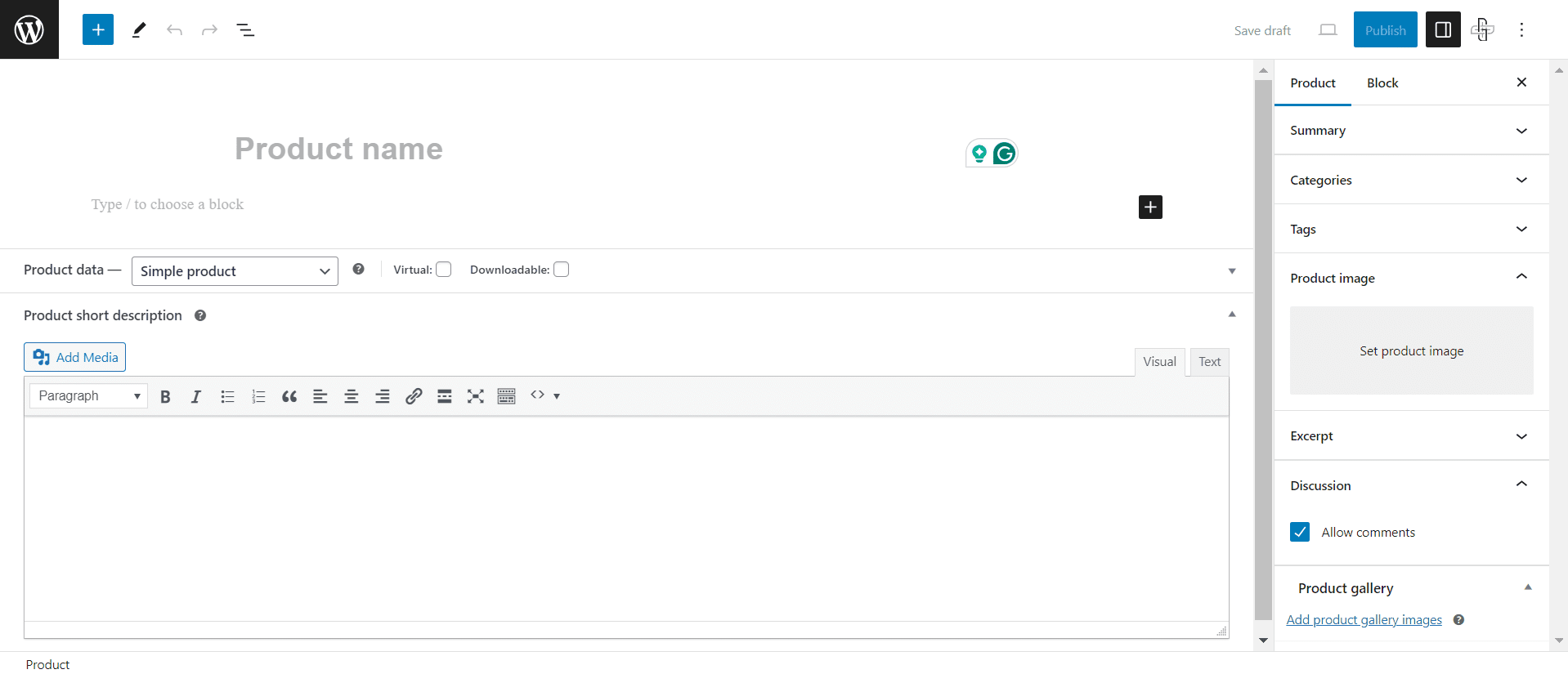
Task: Click the WordPress logo icon
Action: pos(29,29)
